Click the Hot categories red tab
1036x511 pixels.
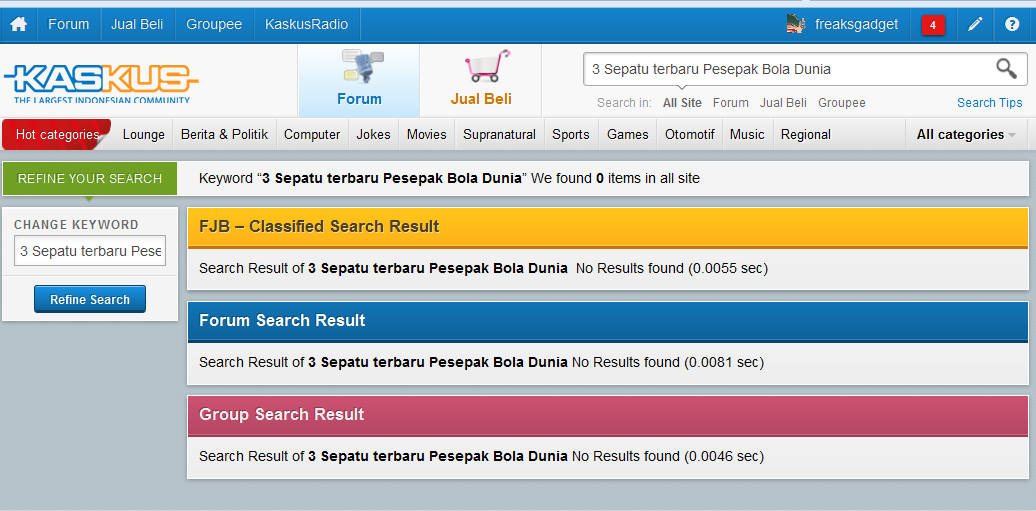(x=57, y=134)
